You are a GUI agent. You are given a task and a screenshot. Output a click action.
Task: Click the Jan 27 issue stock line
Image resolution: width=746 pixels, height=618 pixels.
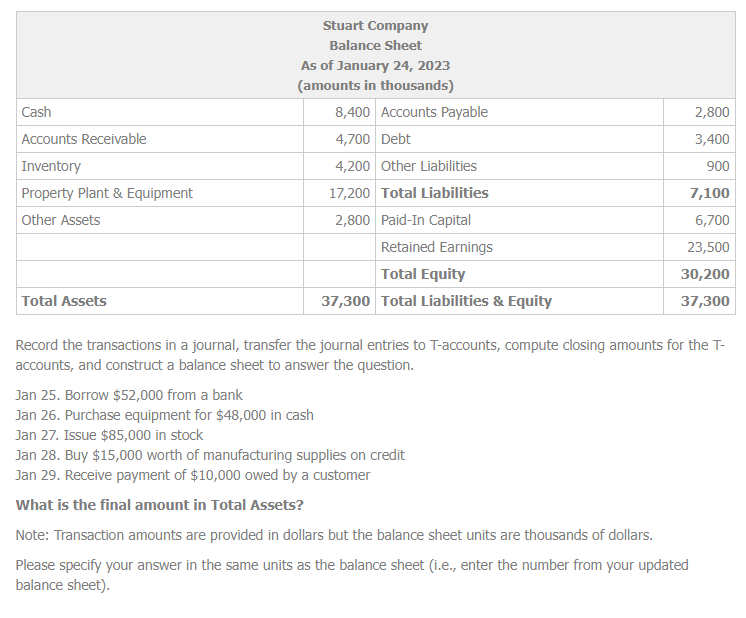pos(109,435)
